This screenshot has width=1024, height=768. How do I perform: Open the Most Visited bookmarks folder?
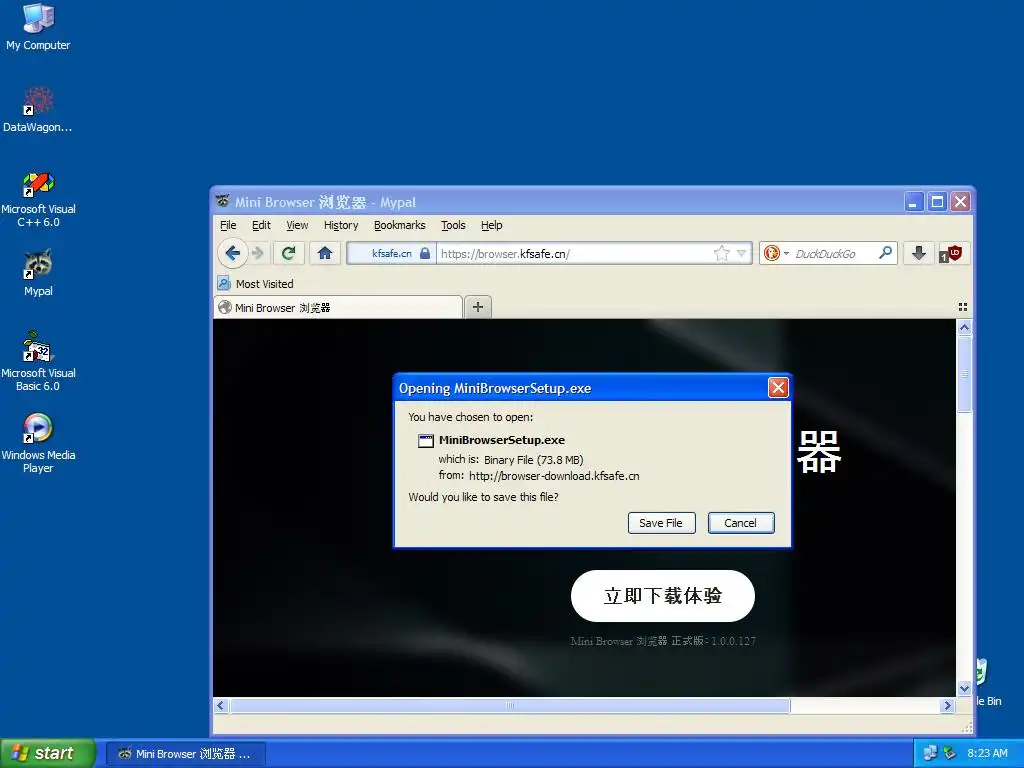(256, 284)
